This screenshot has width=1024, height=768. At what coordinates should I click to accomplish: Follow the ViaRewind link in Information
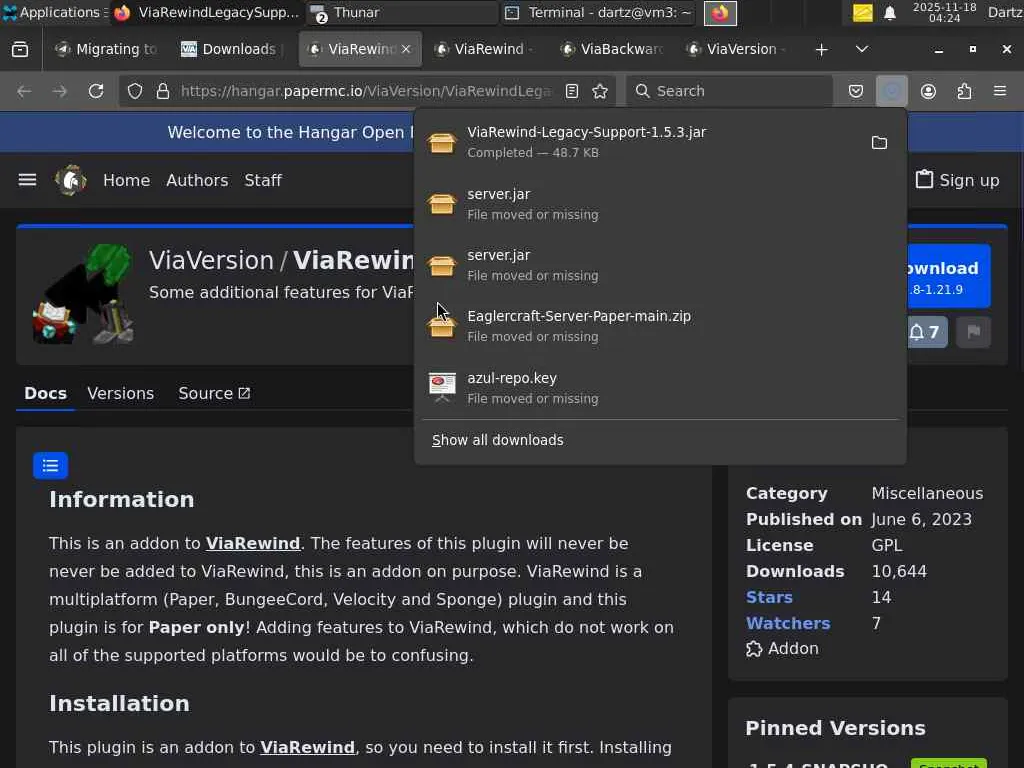pos(253,543)
